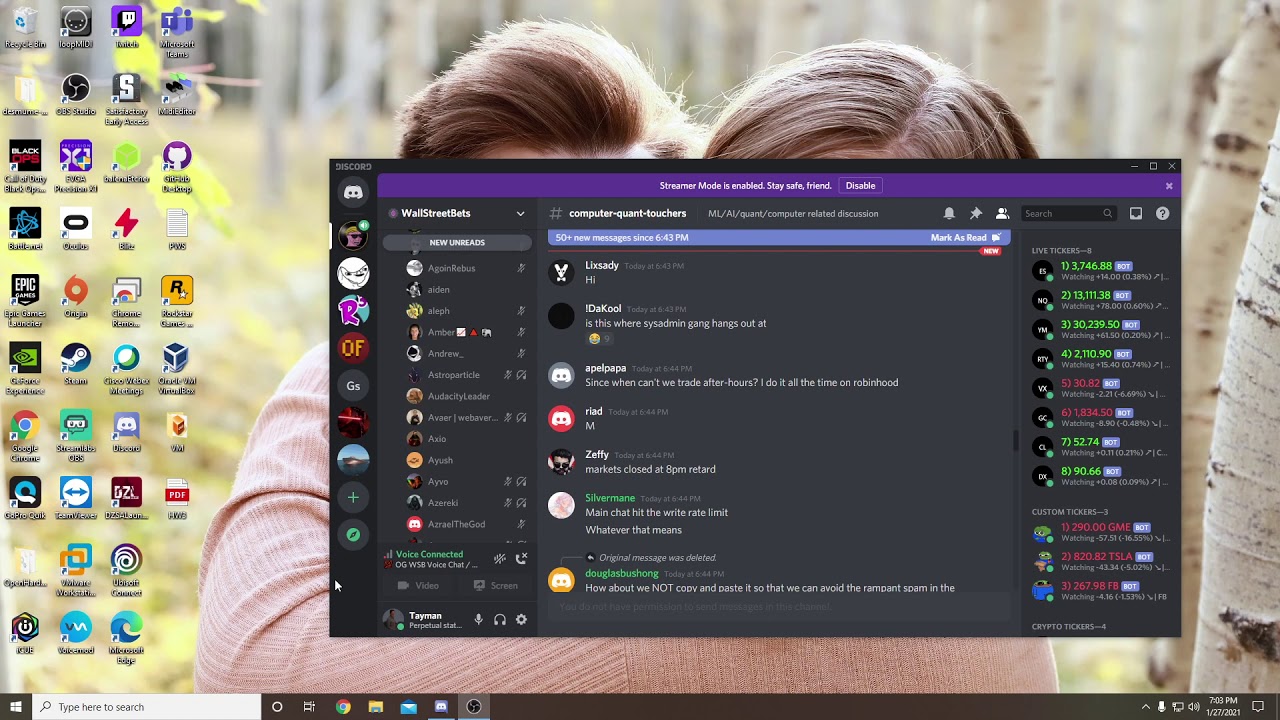Toggle noise suppression in voice panel
Image resolution: width=1280 pixels, height=720 pixels.
coord(500,559)
